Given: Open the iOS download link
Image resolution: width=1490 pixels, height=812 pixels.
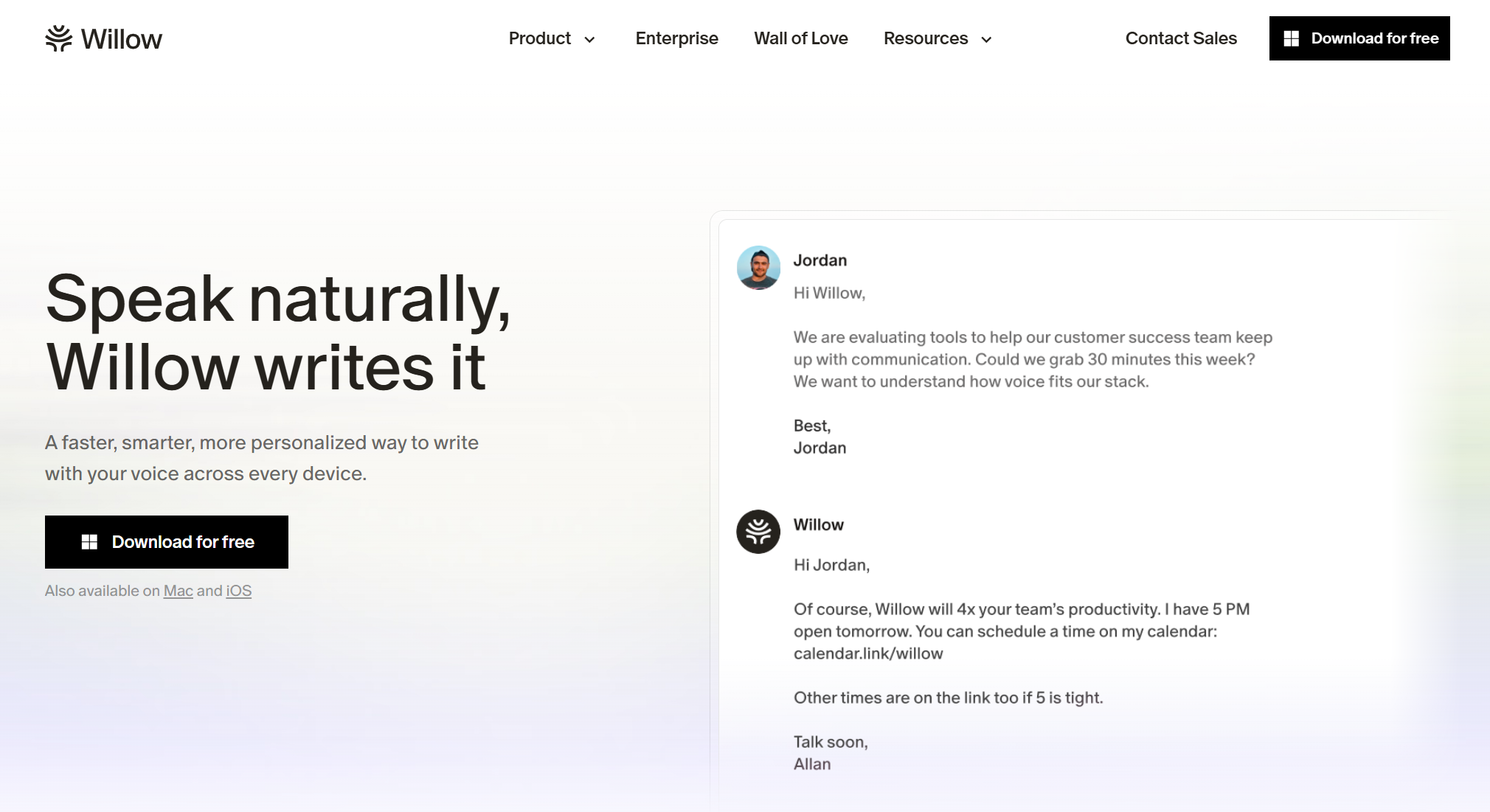Looking at the screenshot, I should (238, 591).
